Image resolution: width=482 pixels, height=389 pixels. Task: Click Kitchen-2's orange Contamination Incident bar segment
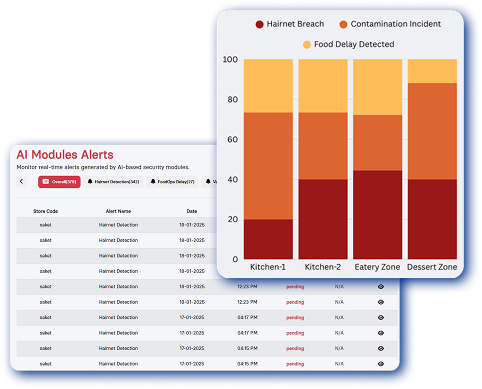click(x=323, y=146)
